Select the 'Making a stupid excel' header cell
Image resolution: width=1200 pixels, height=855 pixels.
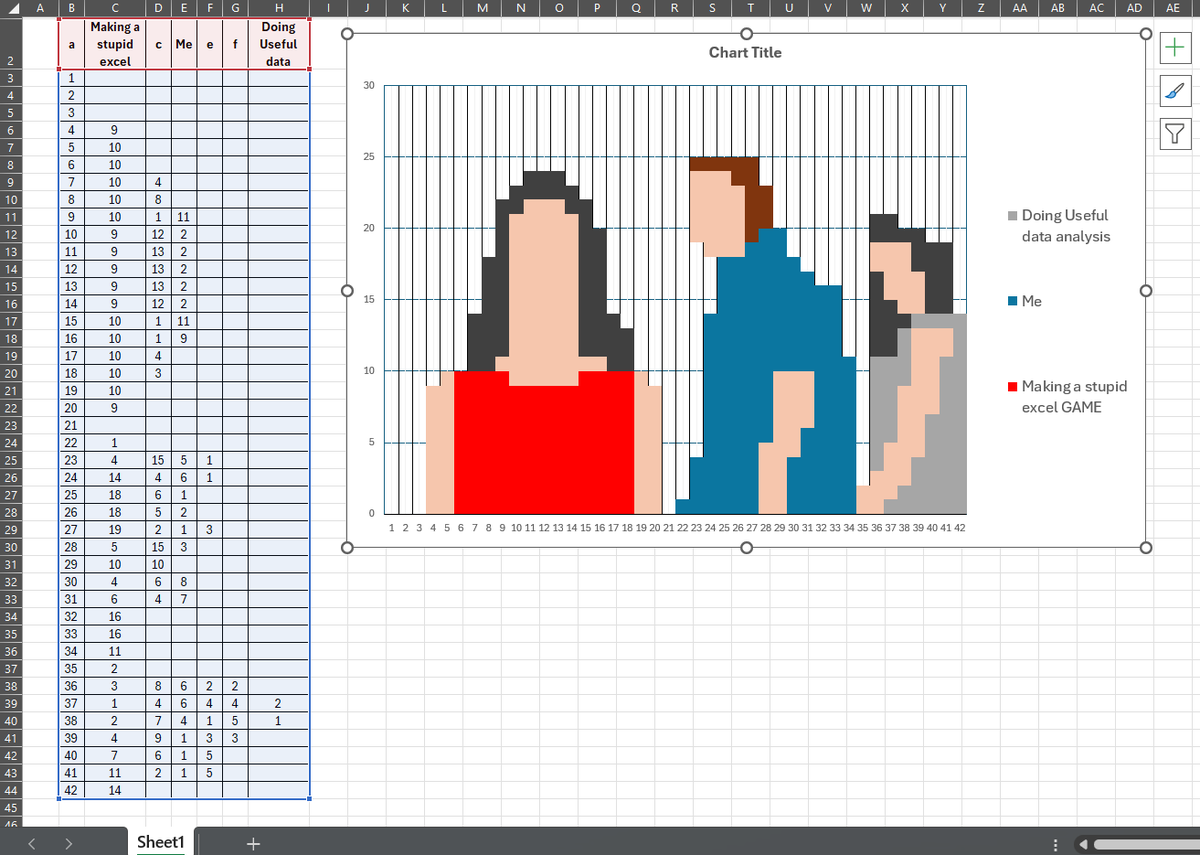click(x=114, y=44)
